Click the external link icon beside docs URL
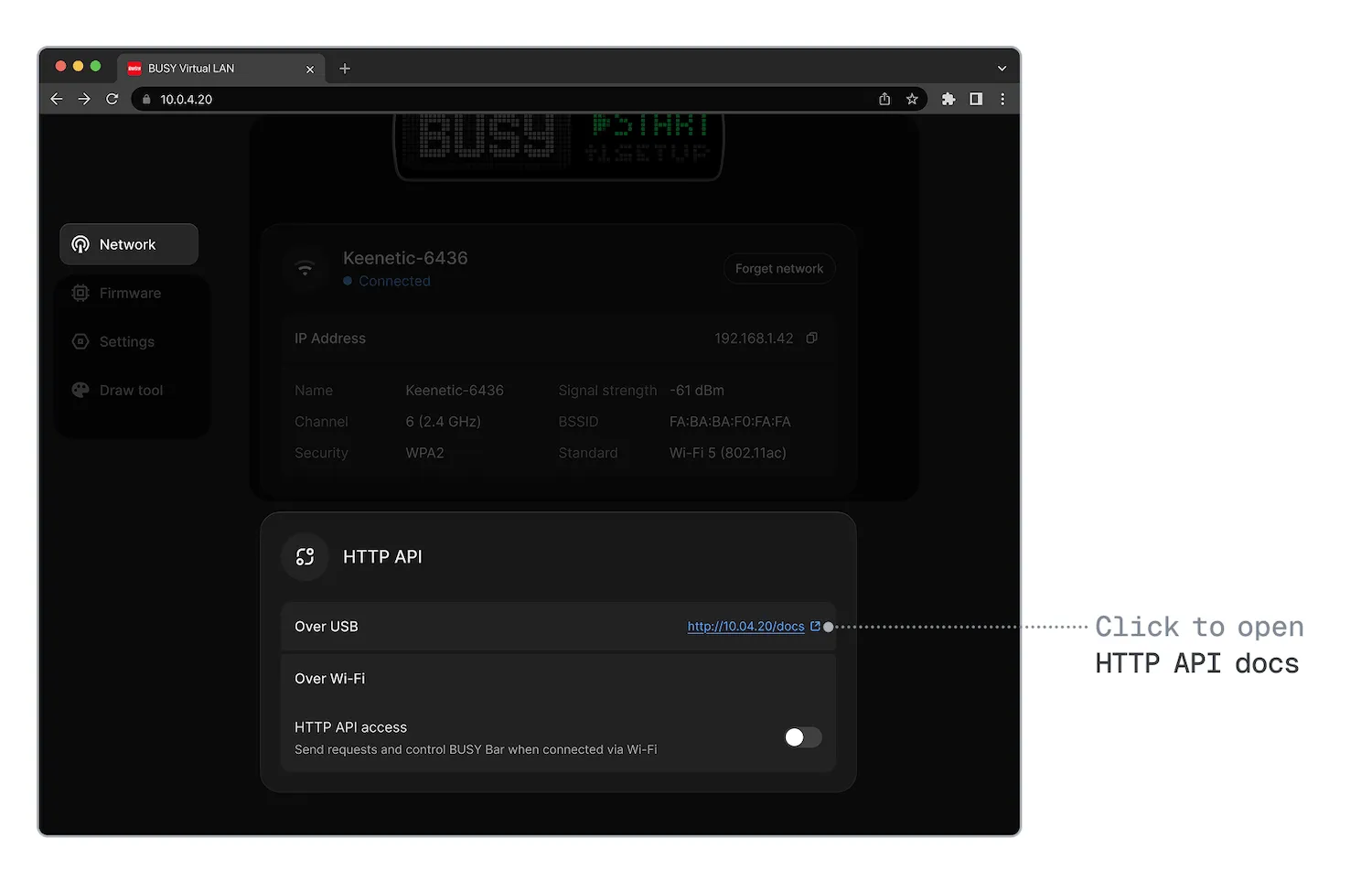This screenshot has height=881, width=1372. pyautogui.click(x=815, y=627)
